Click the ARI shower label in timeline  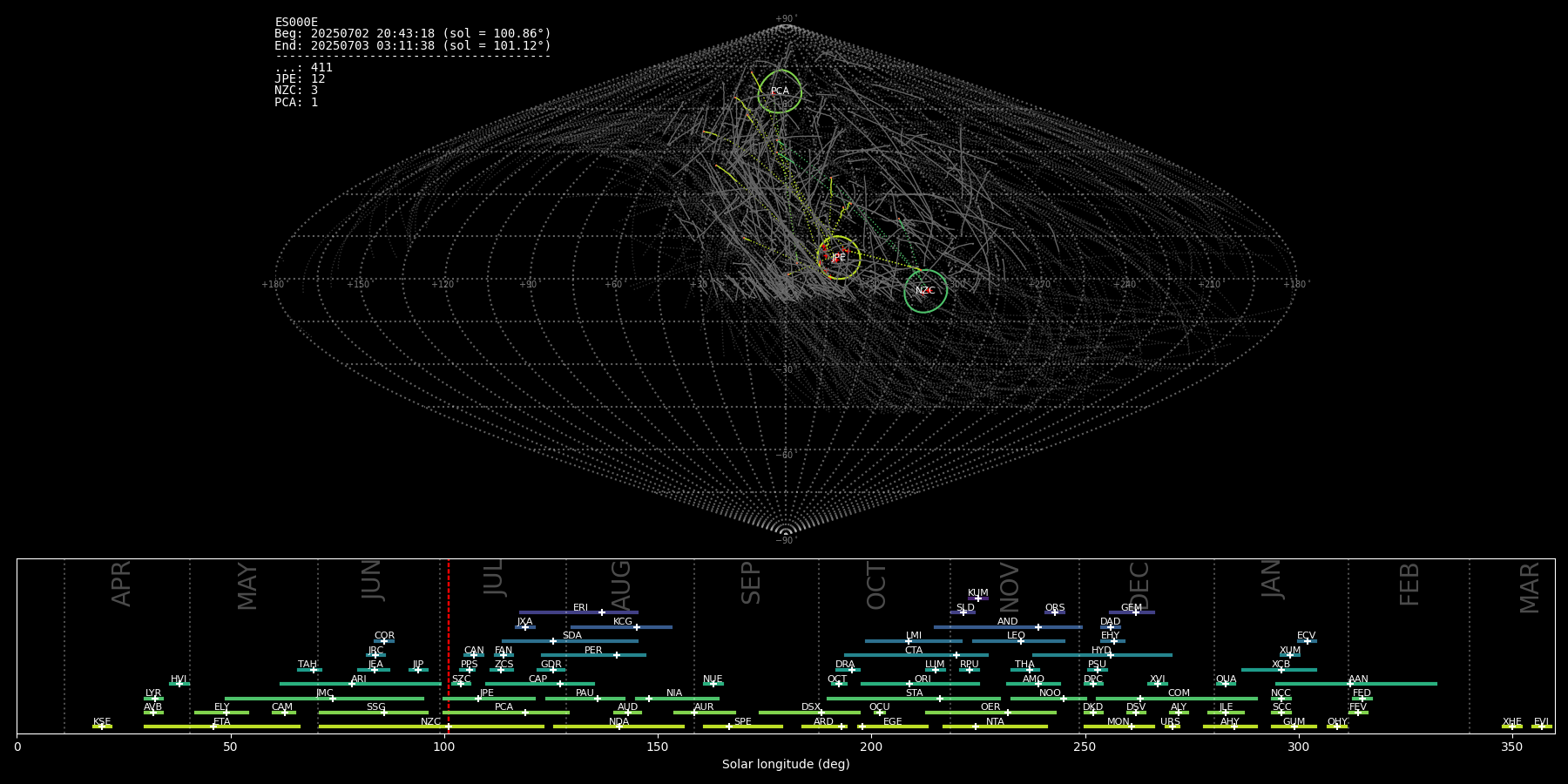pyautogui.click(x=359, y=679)
